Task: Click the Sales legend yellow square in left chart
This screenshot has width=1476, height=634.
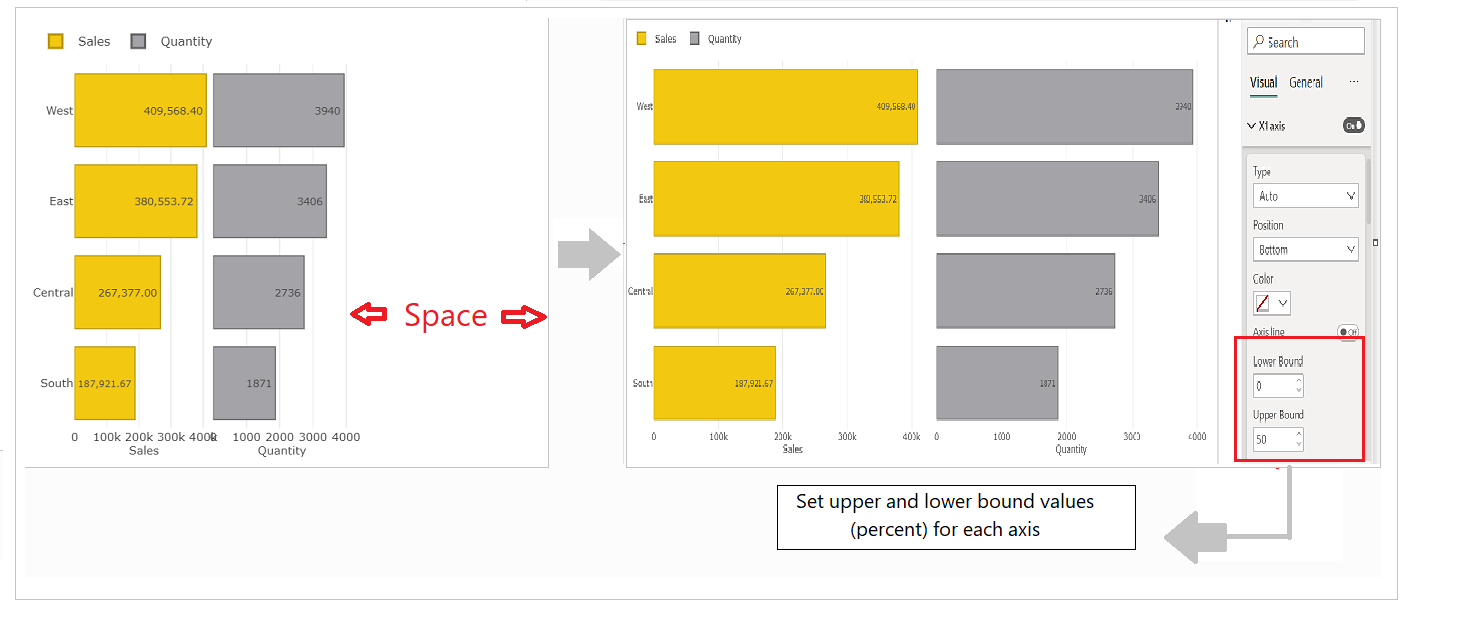Action: 56,41
